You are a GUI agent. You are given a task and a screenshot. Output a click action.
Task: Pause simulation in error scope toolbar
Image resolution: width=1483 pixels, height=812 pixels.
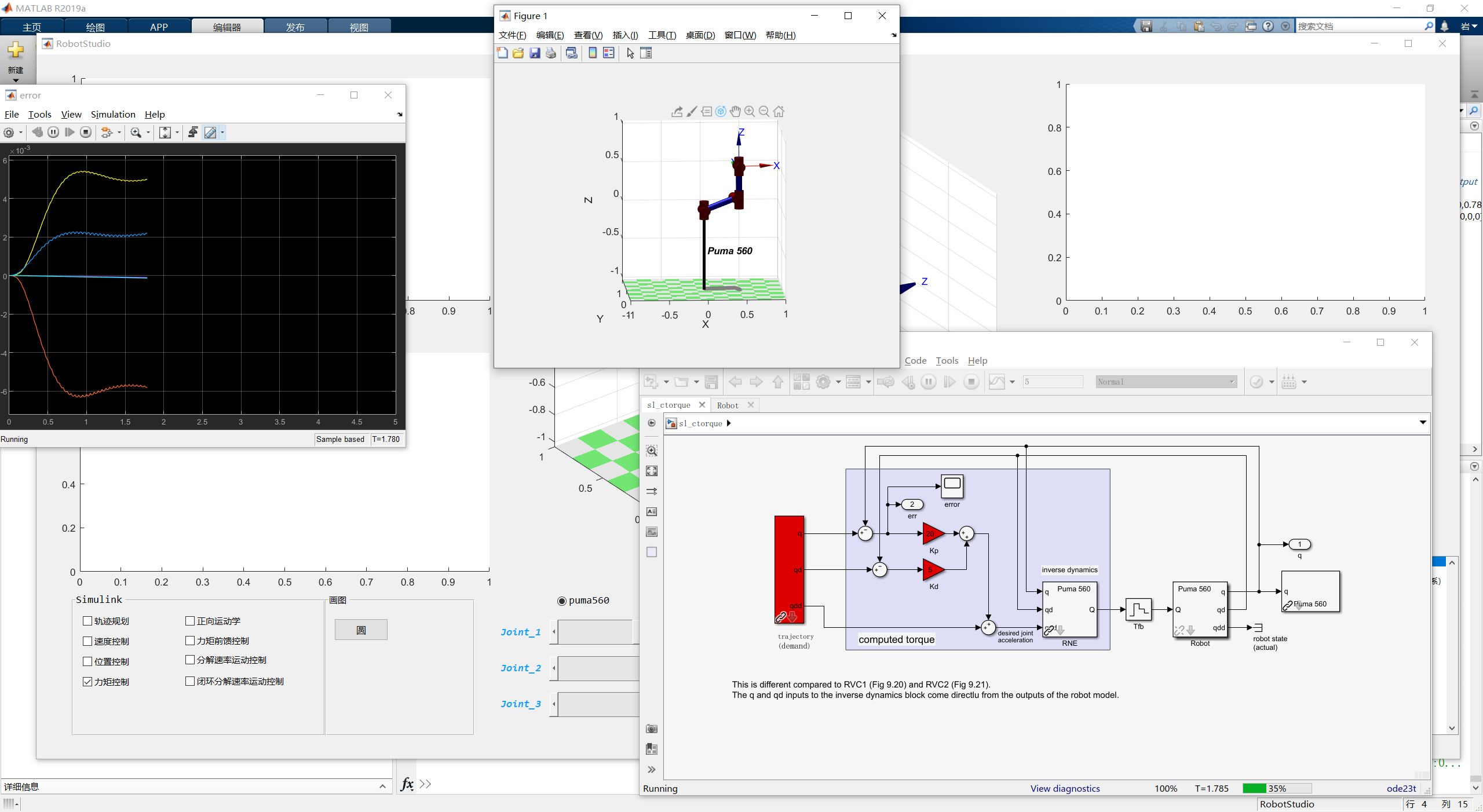(x=53, y=132)
